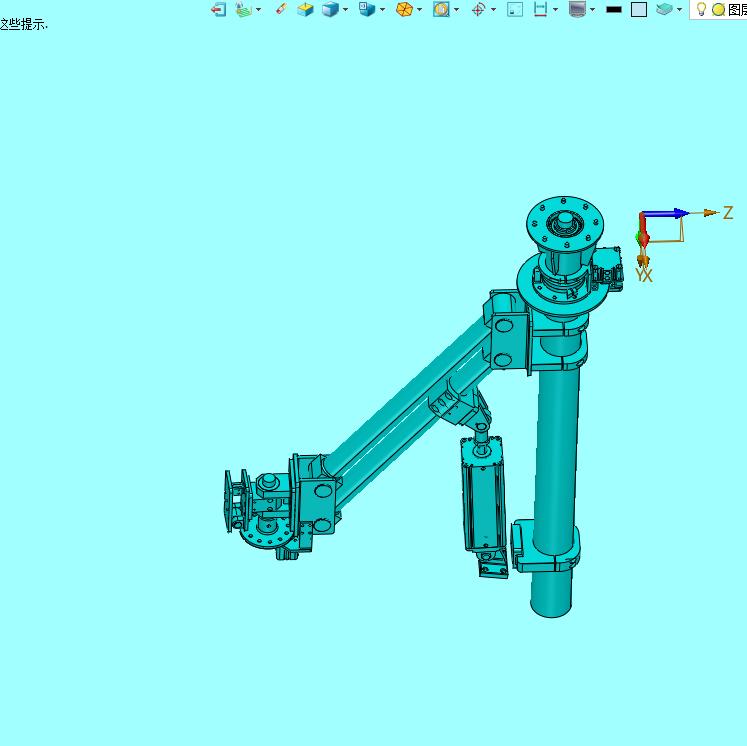Image resolution: width=747 pixels, height=746 pixels.
Task: Click the teal layer stack icon
Action: (665, 9)
